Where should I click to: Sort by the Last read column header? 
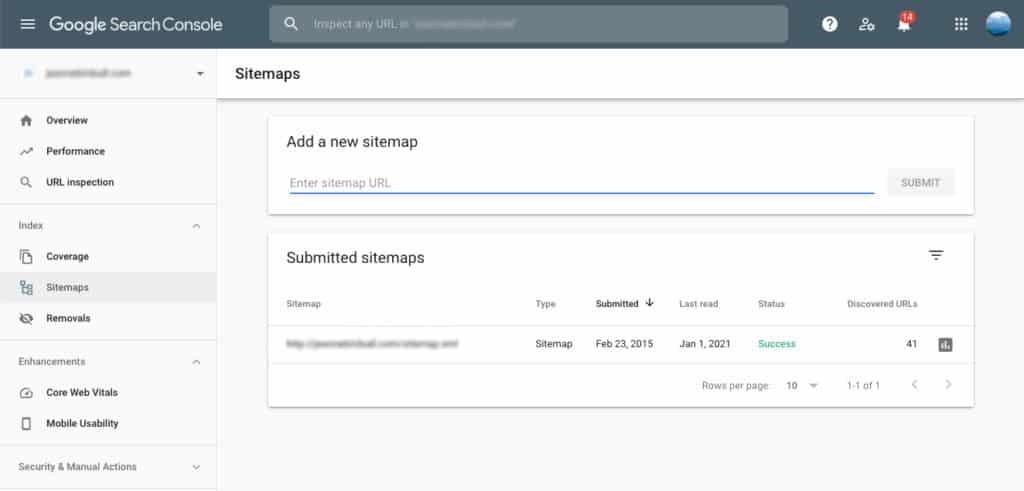tap(699, 304)
